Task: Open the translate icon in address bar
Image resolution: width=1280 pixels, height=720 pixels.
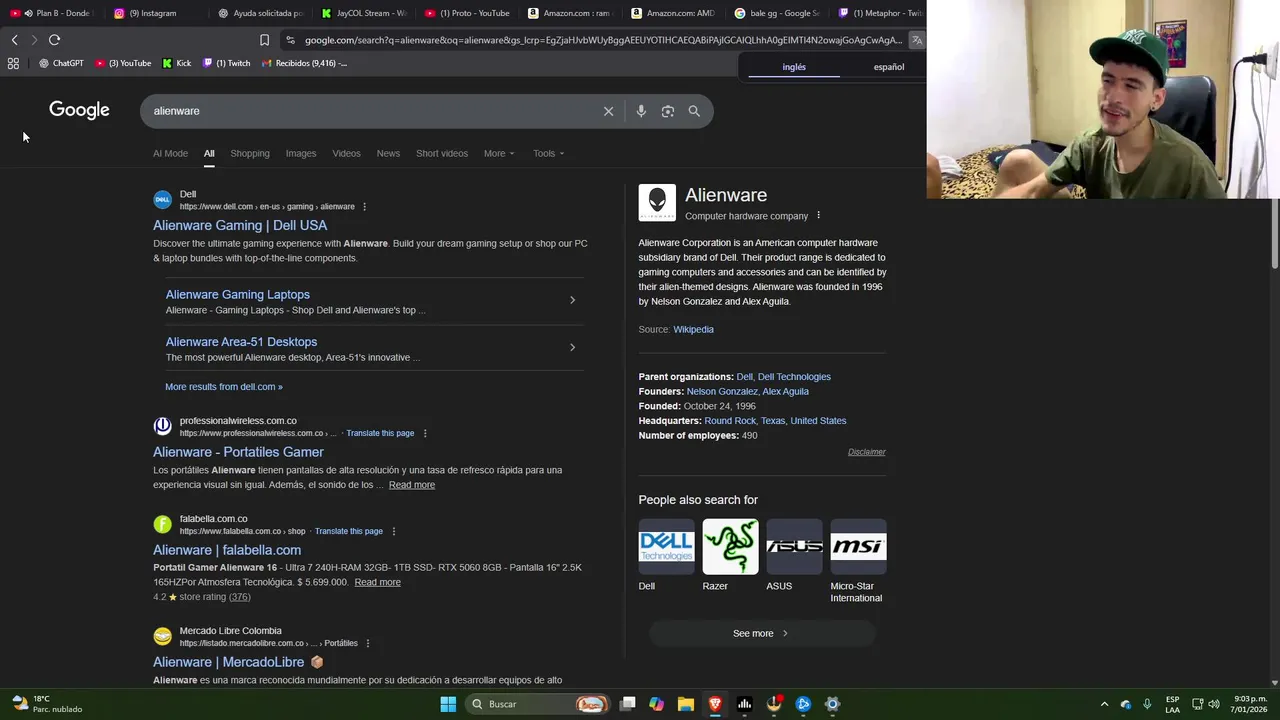Action: pyautogui.click(x=917, y=40)
